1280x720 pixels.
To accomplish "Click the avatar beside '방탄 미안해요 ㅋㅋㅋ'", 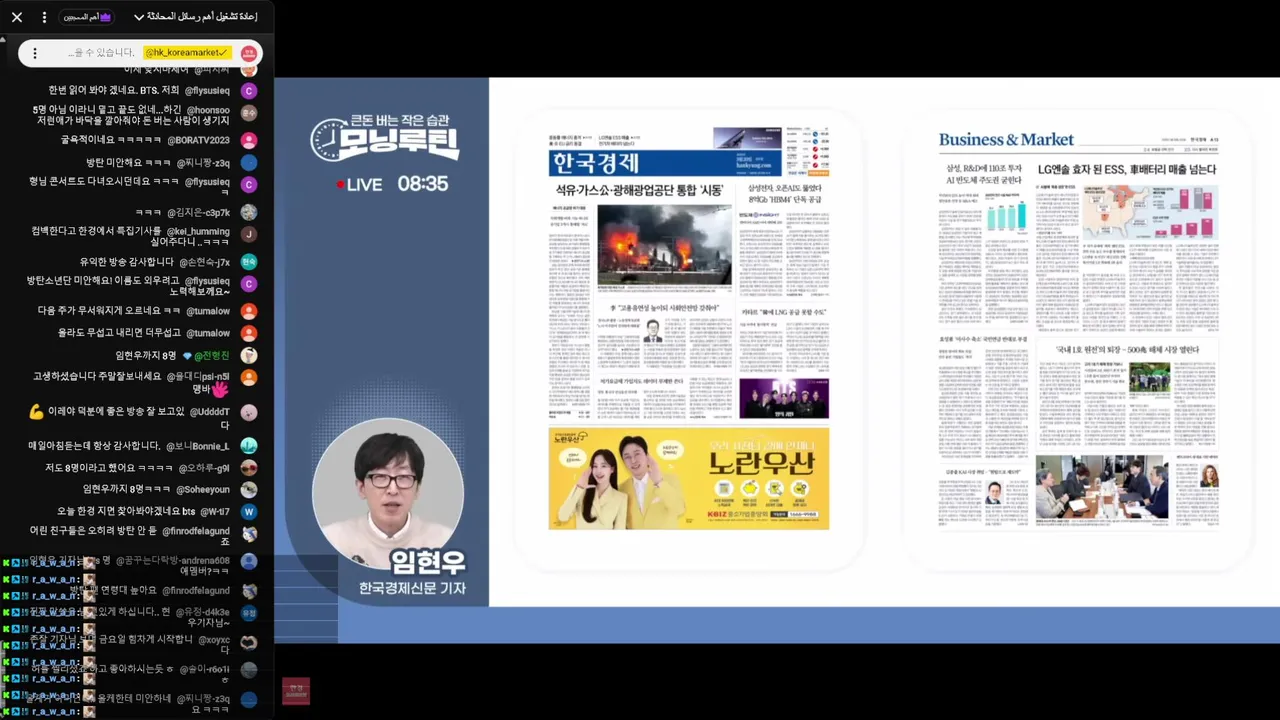I will coord(249,163).
